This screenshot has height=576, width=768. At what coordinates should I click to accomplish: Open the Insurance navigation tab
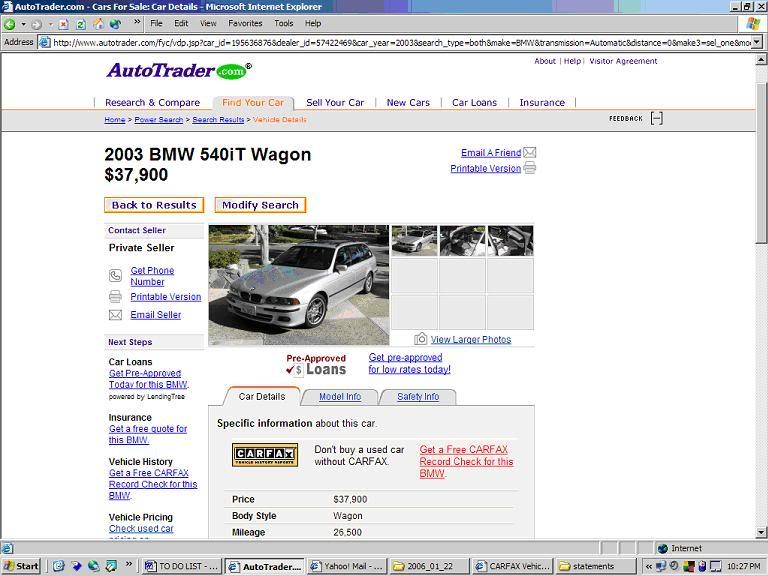[x=542, y=103]
